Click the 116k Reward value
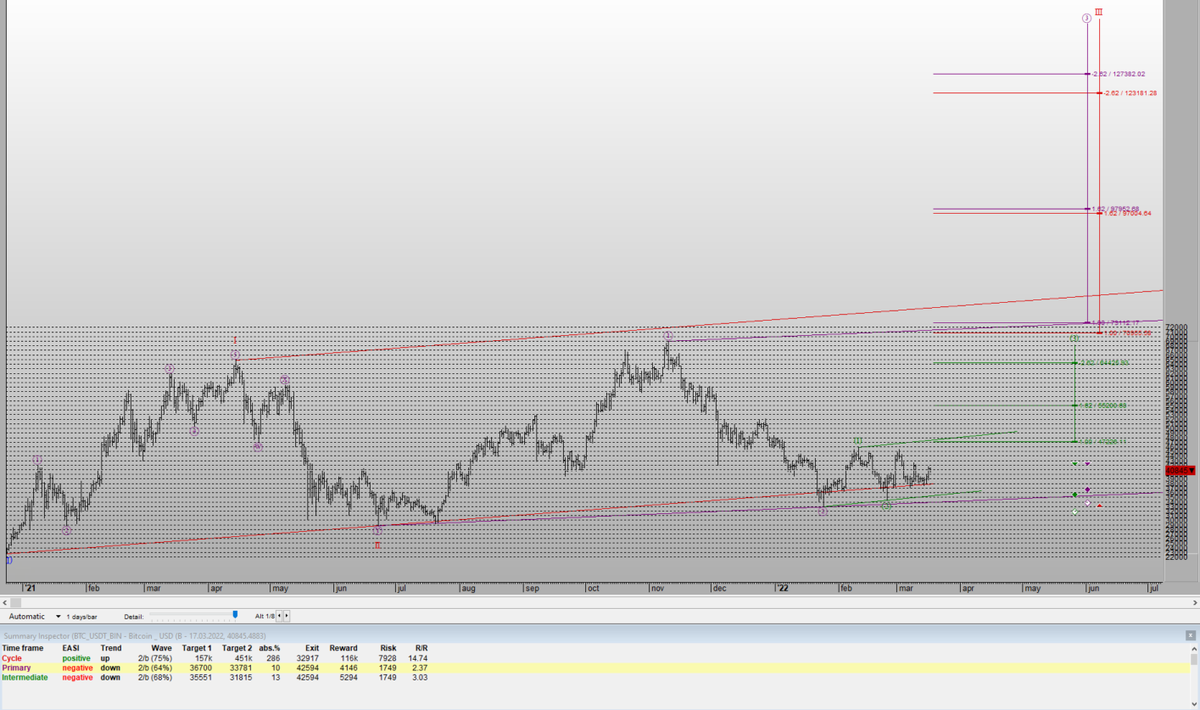Screen dimensions: 1200x710 (348, 659)
